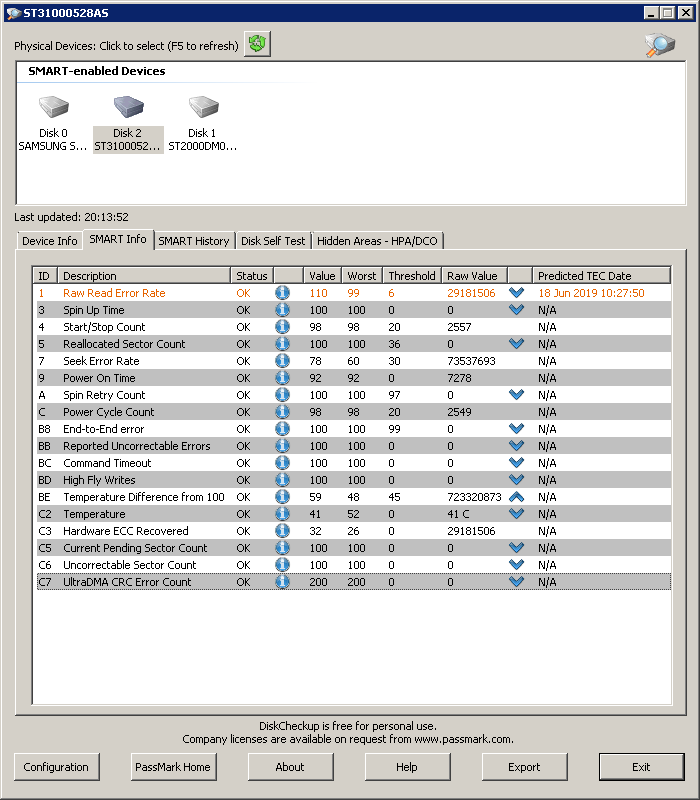
Task: Open info icon for Spin Up Time
Action: pos(282,310)
